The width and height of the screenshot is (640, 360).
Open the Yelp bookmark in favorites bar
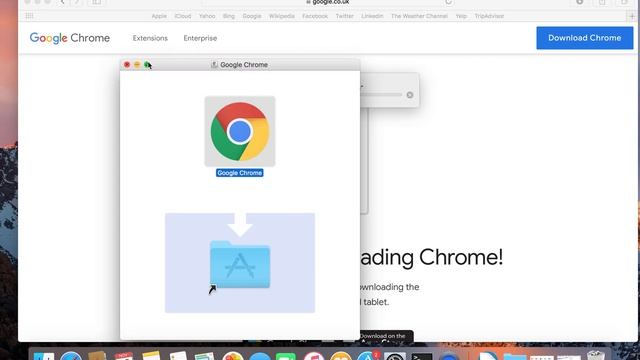[461, 16]
